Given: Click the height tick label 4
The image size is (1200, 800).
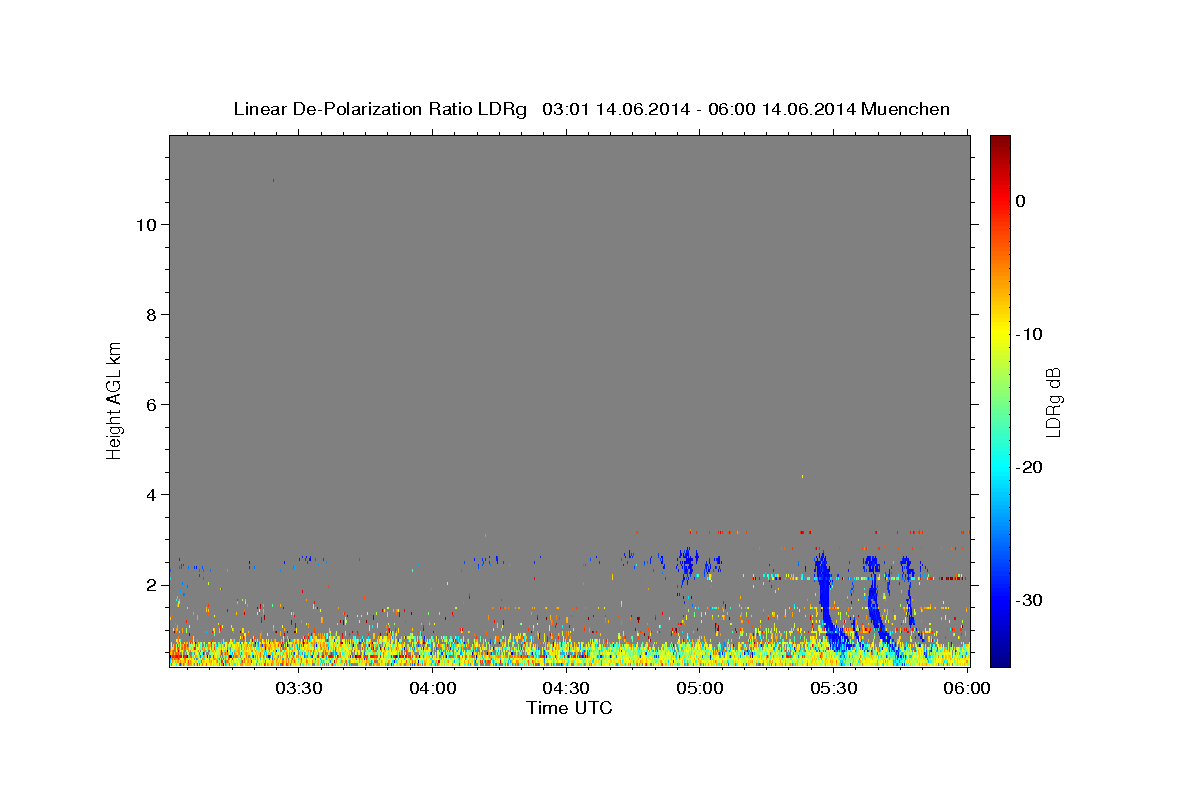Looking at the screenshot, I should [151, 494].
